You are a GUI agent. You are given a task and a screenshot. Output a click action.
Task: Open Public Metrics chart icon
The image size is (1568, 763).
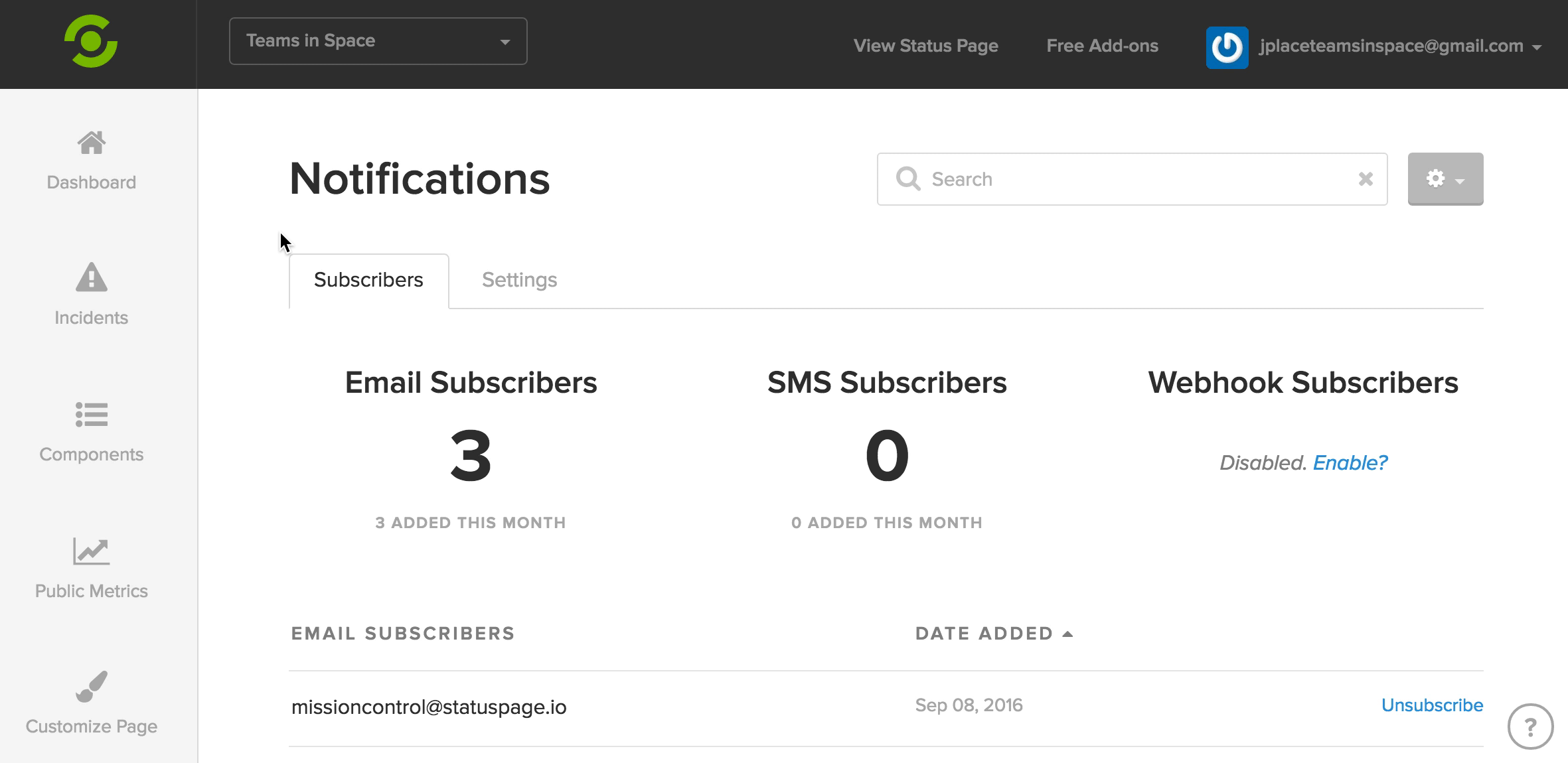(x=91, y=551)
